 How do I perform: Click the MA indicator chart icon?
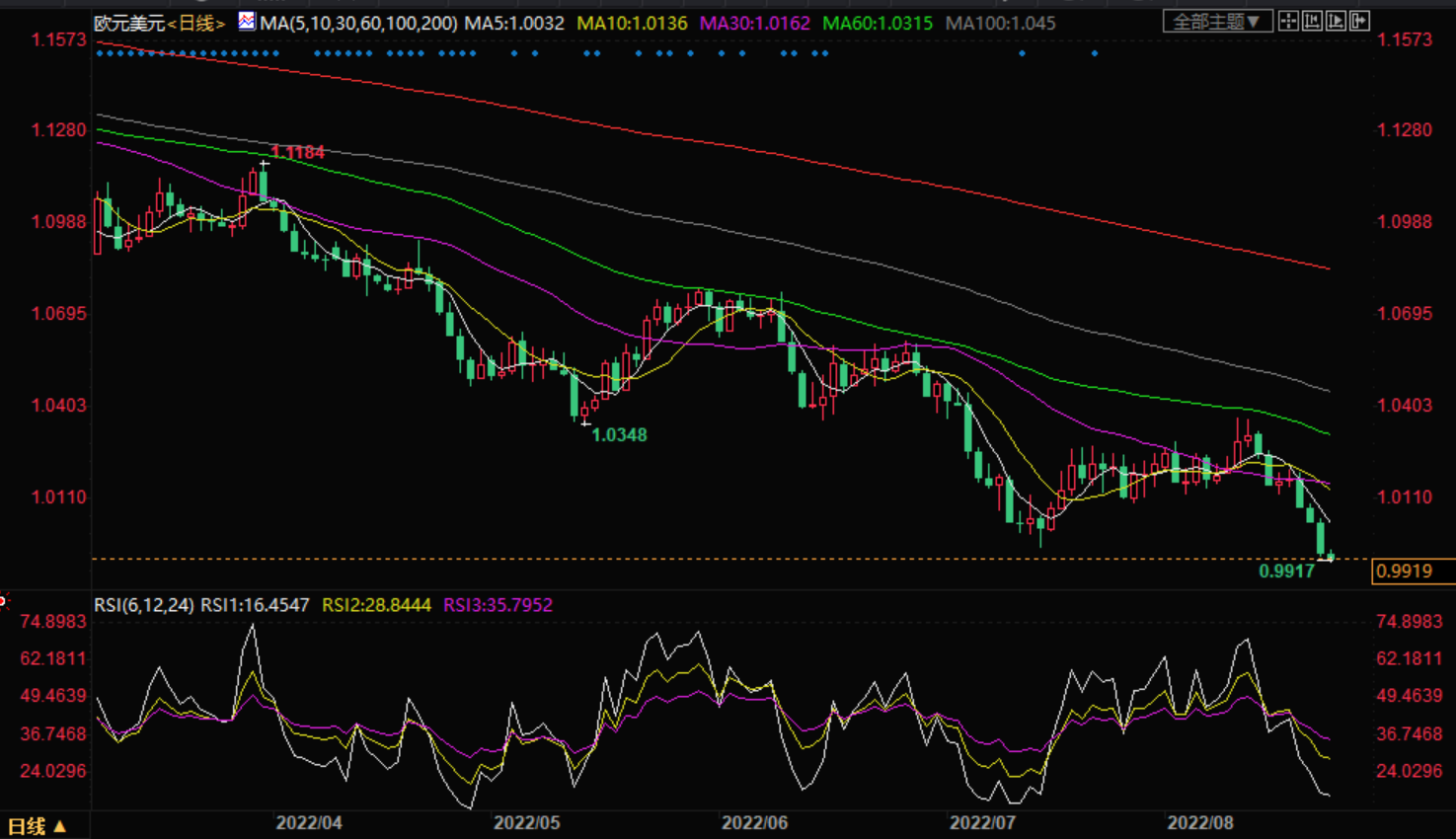[247, 21]
